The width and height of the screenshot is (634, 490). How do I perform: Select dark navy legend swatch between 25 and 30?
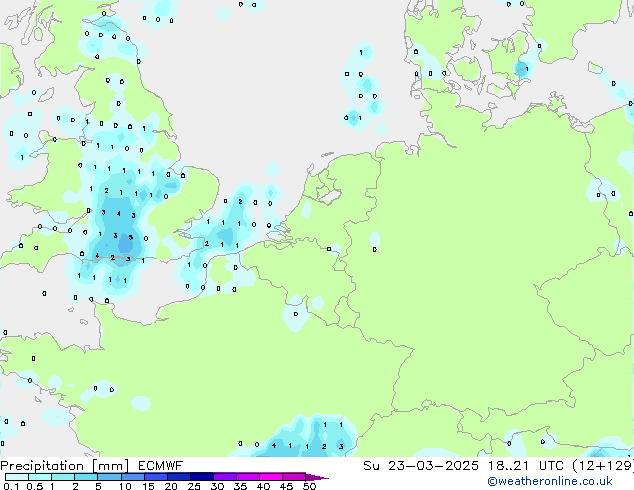click(x=201, y=477)
